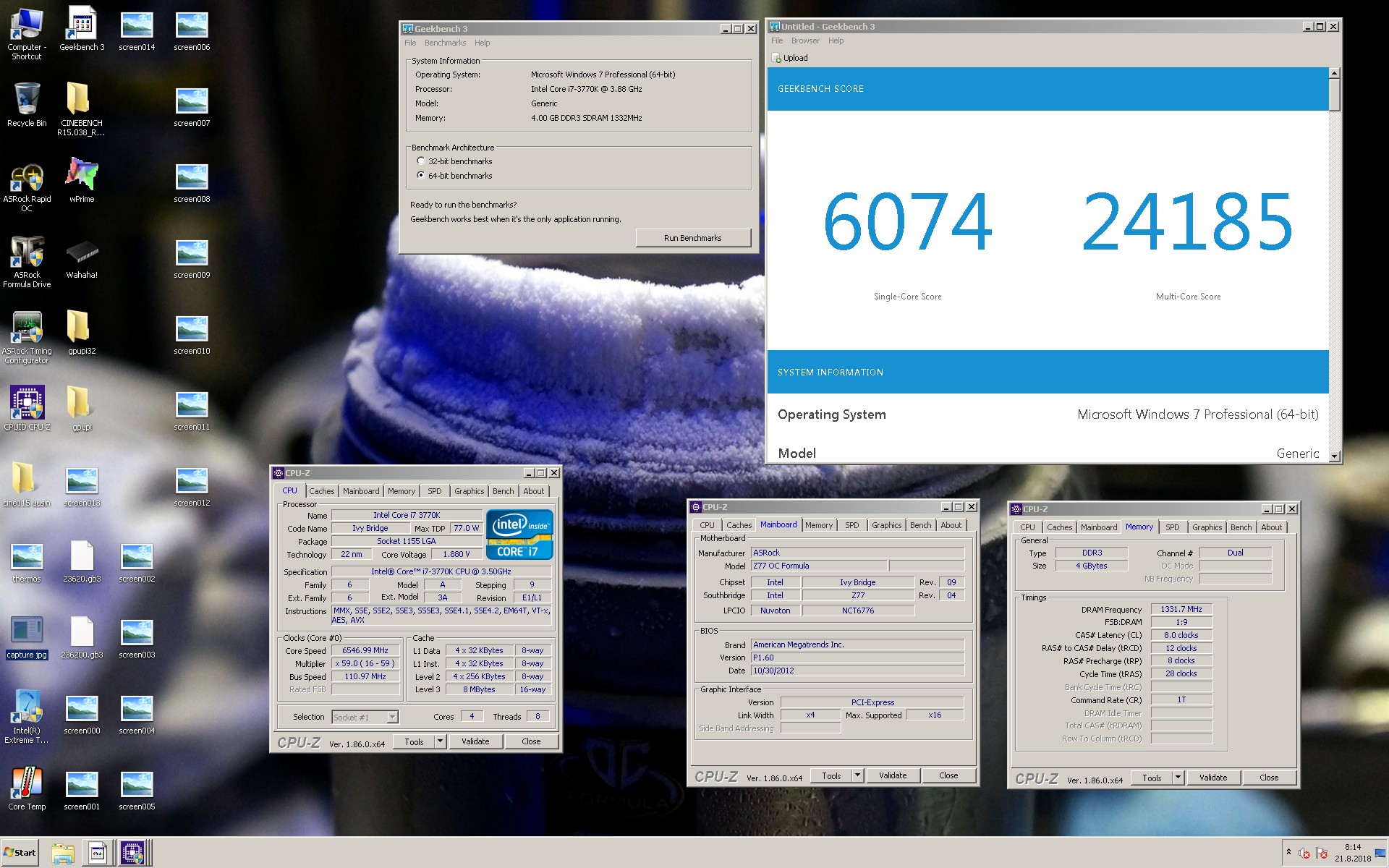Open Graphics tab in CPU-Z Memory window
This screenshot has width=1389, height=868.
1207,527
